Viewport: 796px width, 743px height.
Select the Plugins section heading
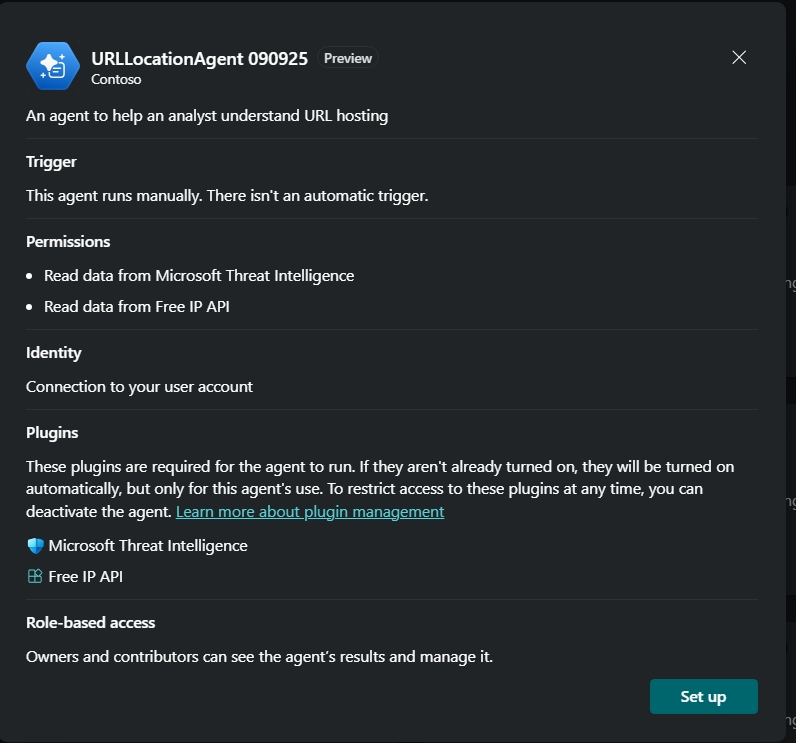(x=52, y=432)
